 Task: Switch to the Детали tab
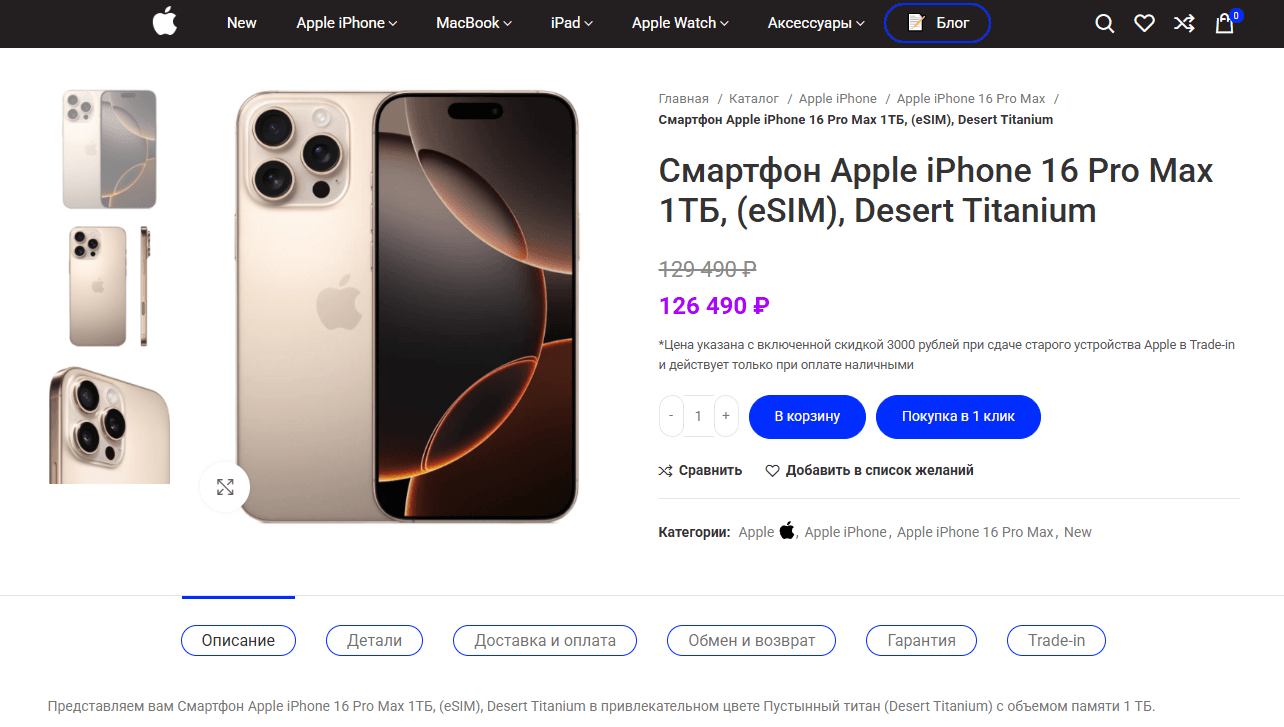[374, 640]
